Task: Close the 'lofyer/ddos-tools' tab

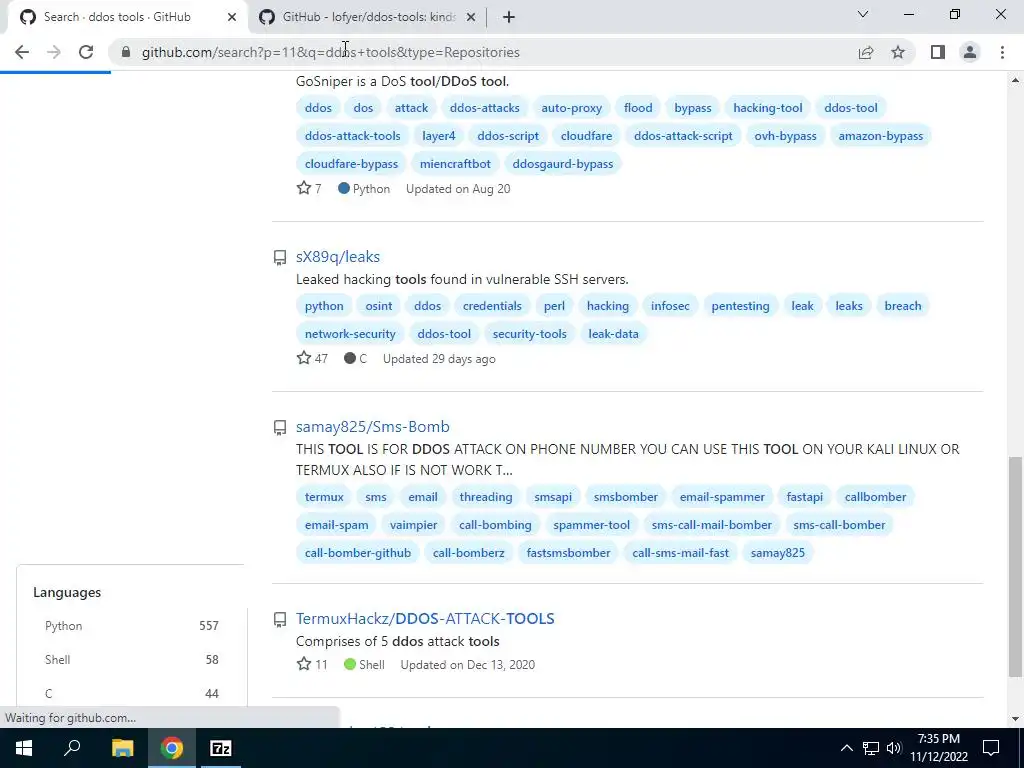Action: tap(470, 17)
